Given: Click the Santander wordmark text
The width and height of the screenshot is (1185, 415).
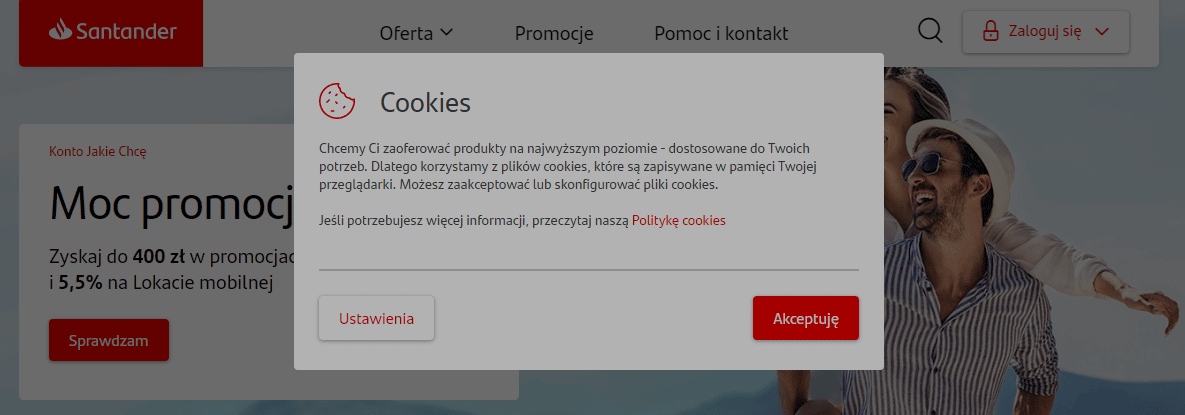Looking at the screenshot, I should click(x=126, y=32).
